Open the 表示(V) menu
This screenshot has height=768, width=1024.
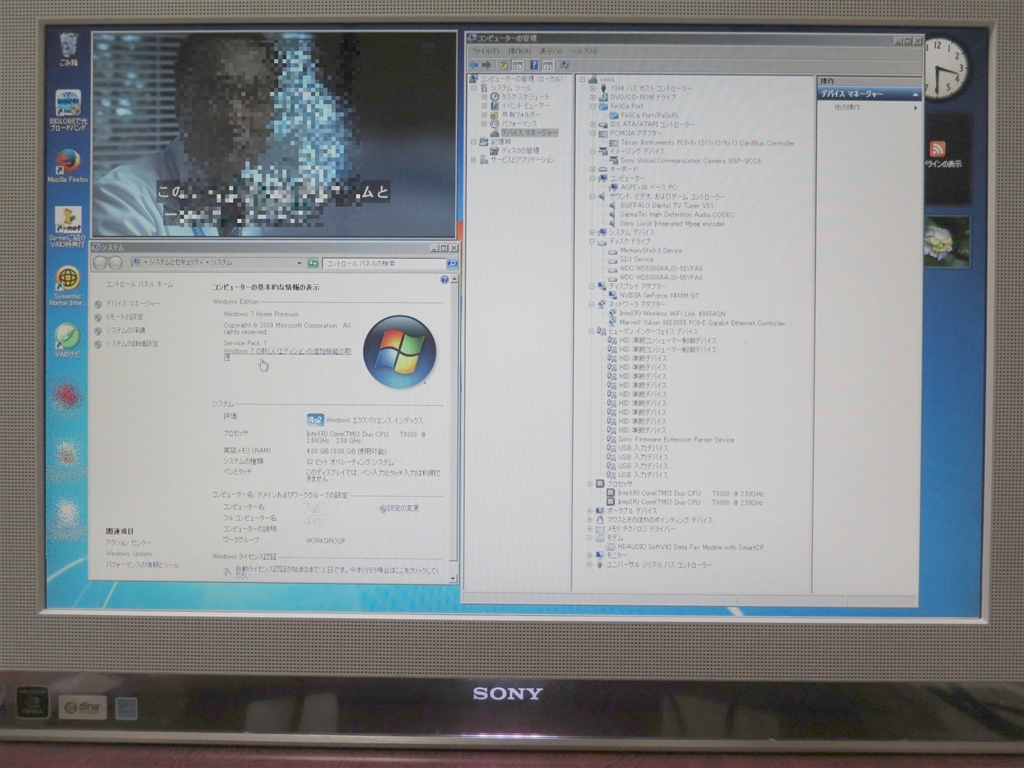coord(551,51)
